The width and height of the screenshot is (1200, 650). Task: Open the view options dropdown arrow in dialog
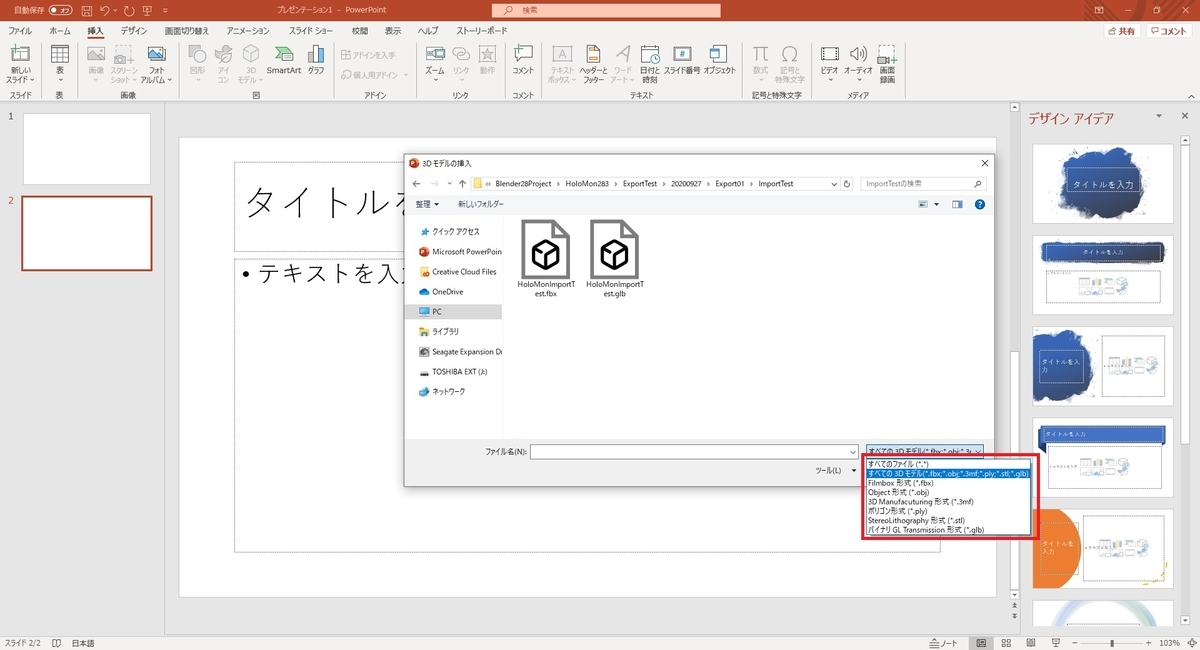tap(937, 204)
